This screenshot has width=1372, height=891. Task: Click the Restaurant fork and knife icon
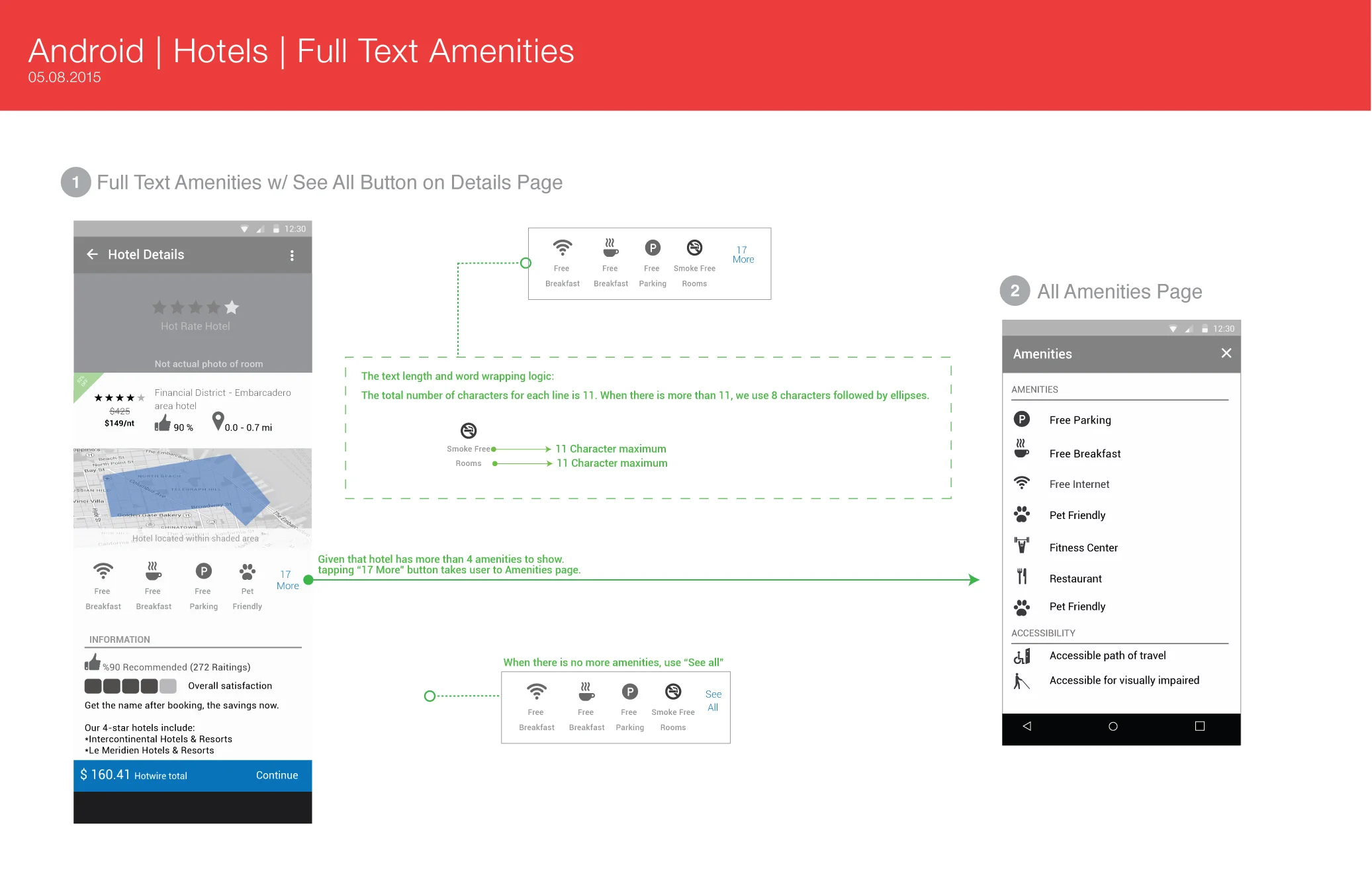1022,577
